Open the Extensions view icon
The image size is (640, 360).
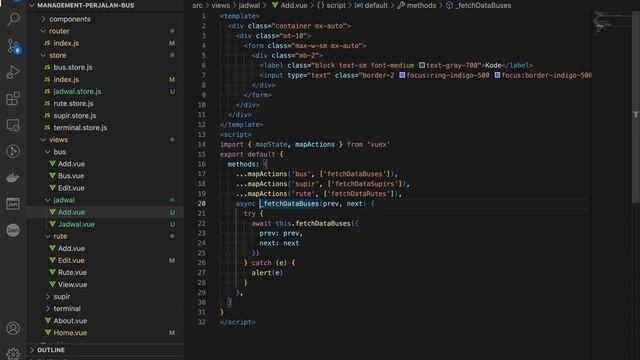(x=13, y=98)
